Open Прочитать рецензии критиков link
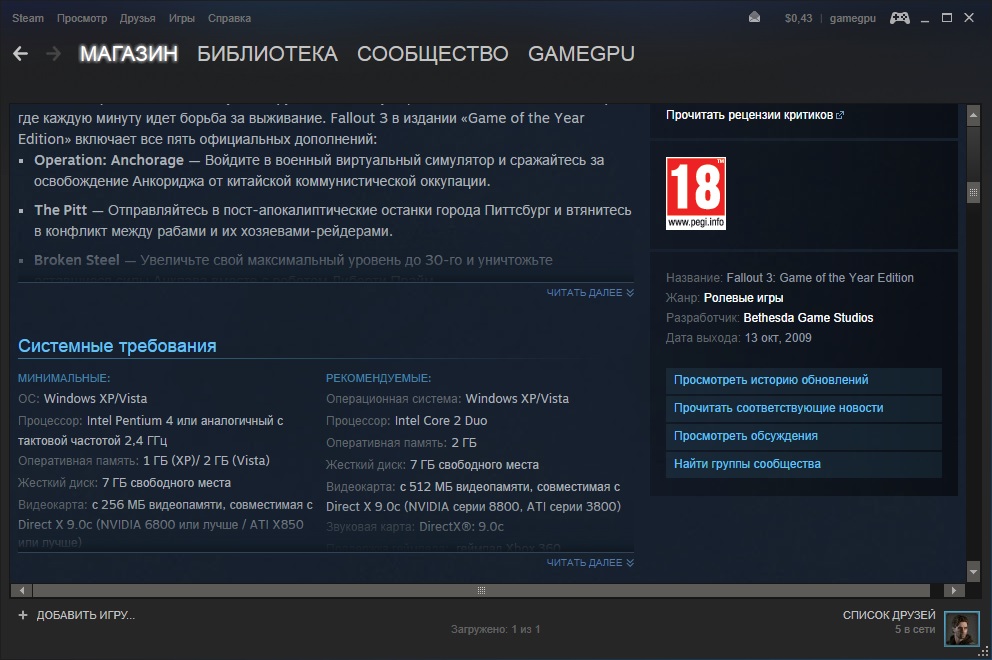This screenshot has height=660, width=992. pyautogui.click(x=754, y=115)
